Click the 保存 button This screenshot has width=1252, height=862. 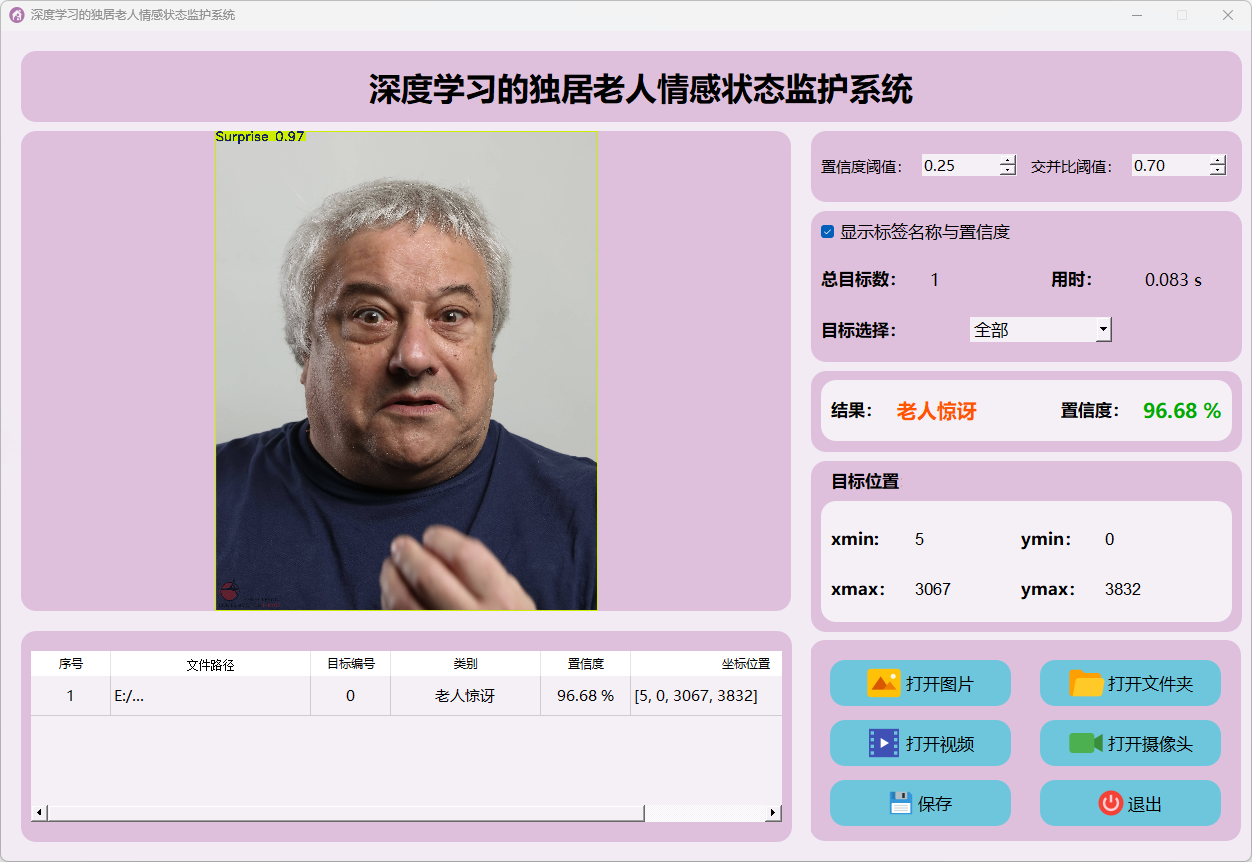(x=920, y=803)
